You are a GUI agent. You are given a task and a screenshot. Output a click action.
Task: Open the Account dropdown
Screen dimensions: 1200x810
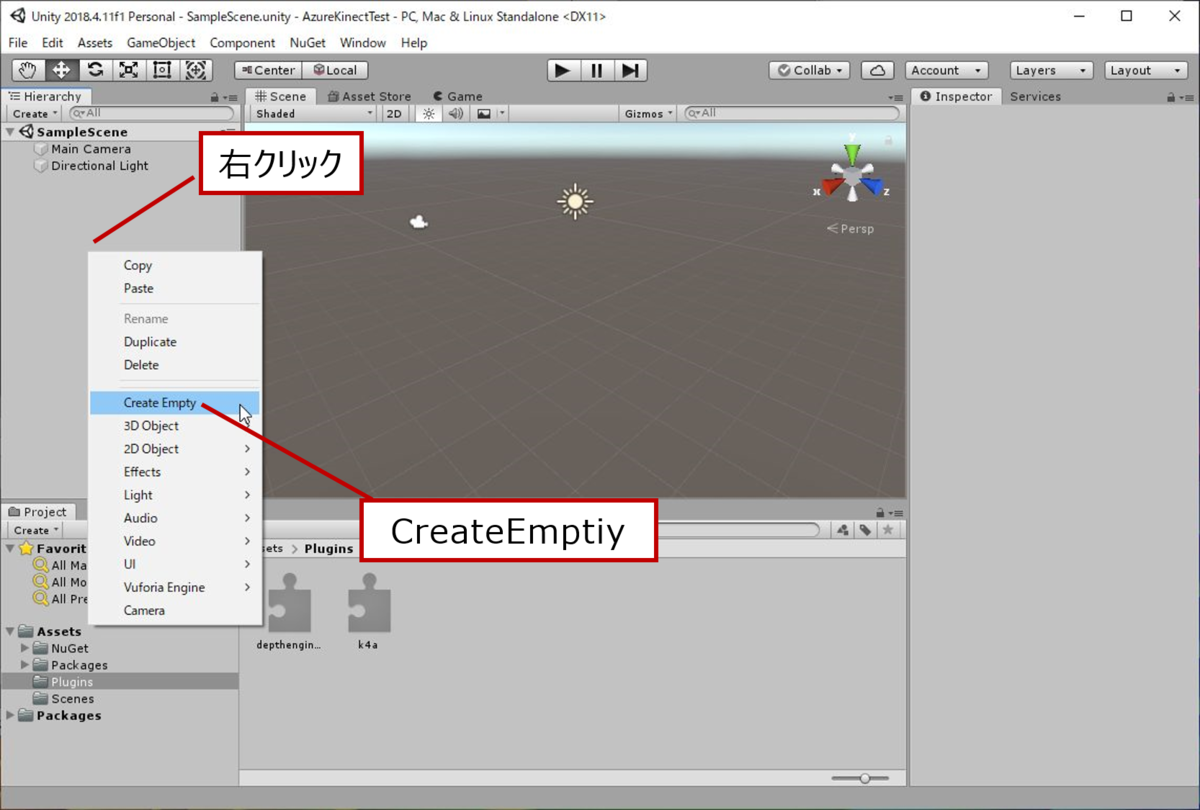click(946, 70)
